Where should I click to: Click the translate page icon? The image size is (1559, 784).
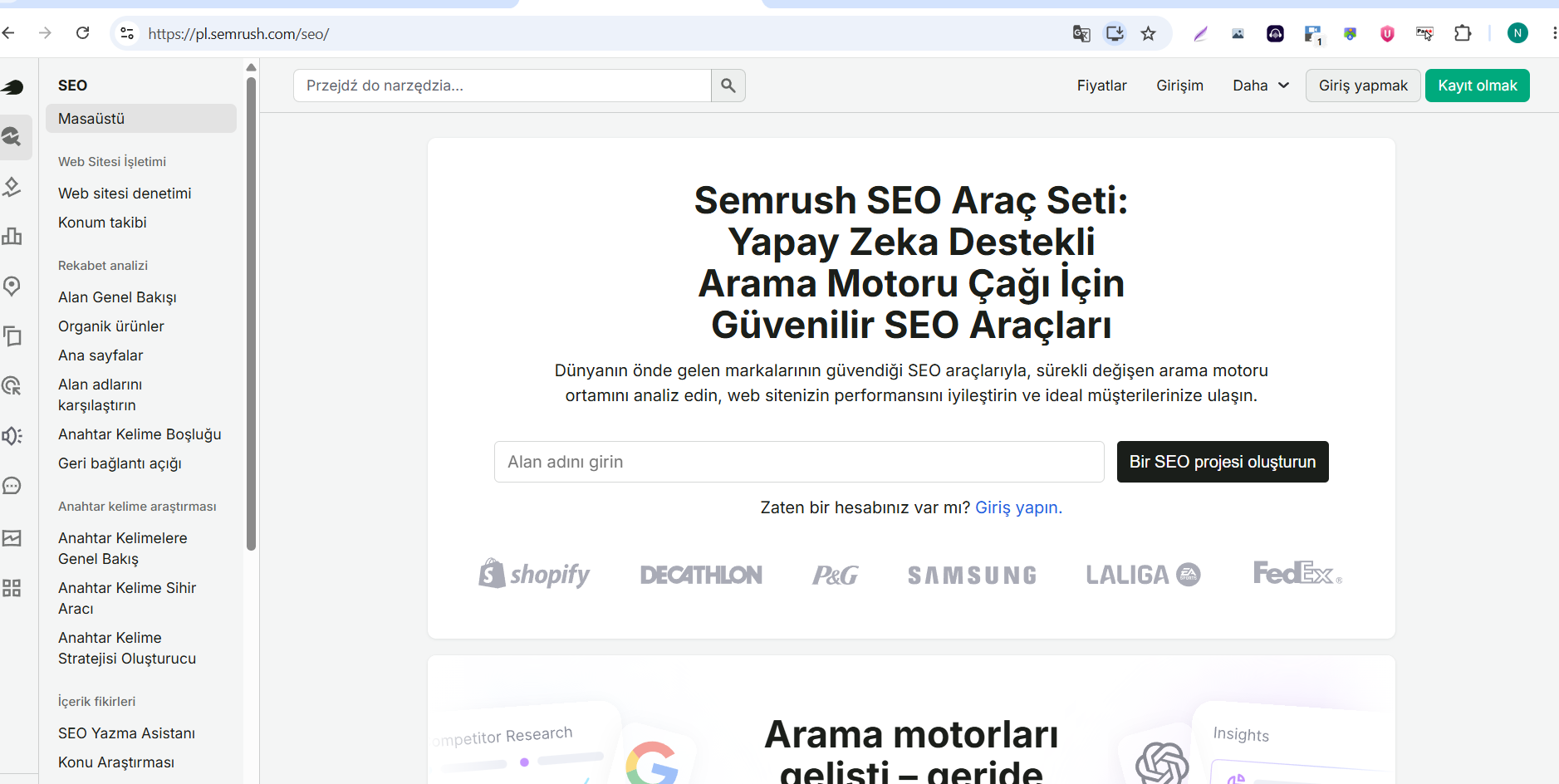coord(1081,33)
